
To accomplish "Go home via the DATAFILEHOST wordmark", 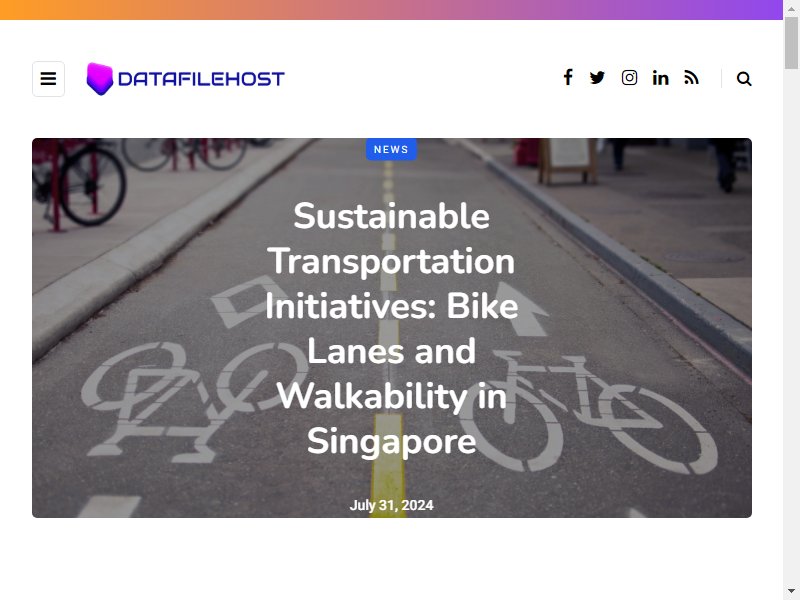I will coord(201,79).
